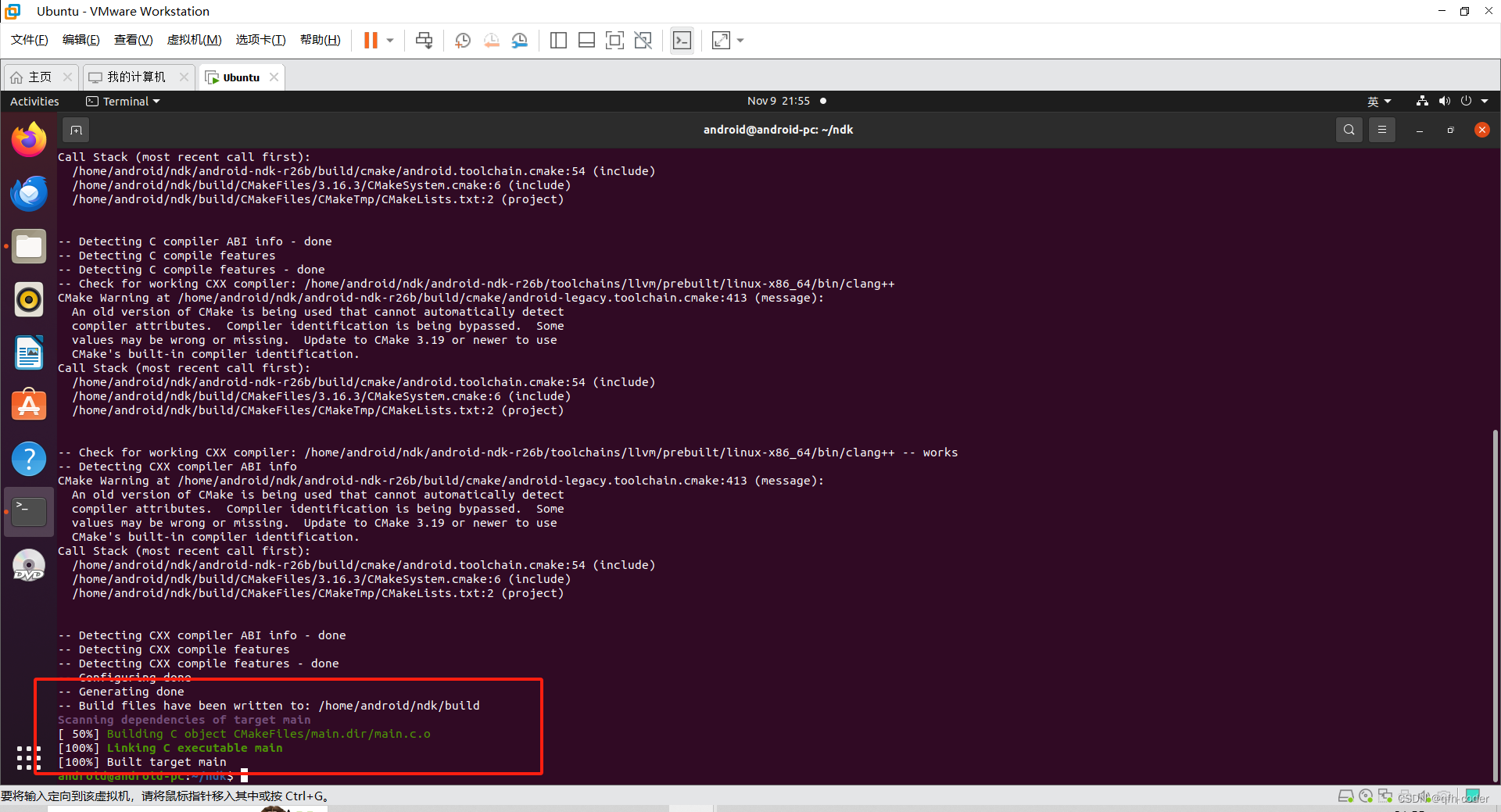
Task: Open the 编辑(E) menu
Action: (81, 40)
